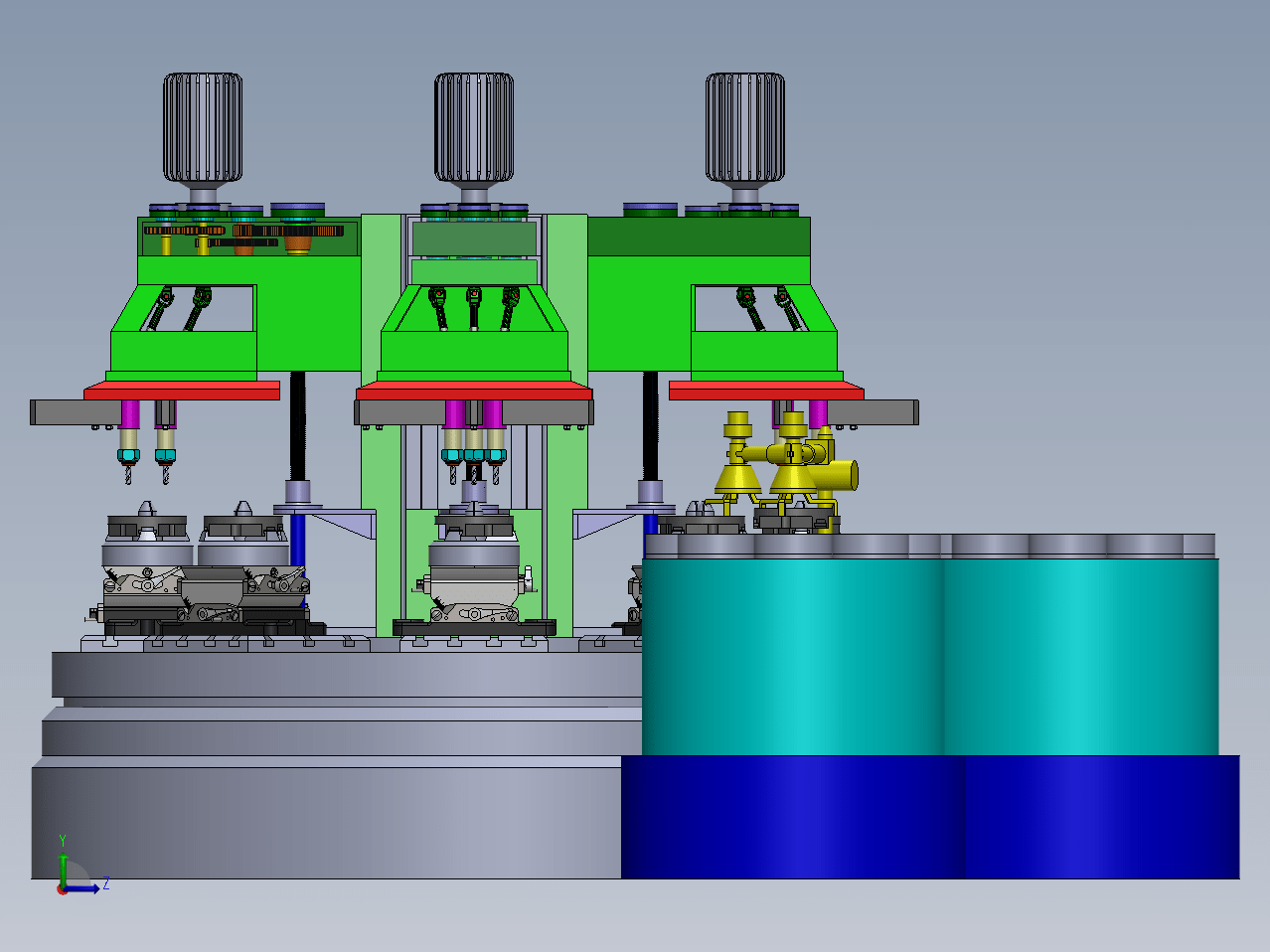Select the red plate under the right head
This screenshot has height=952, width=1270.
pos(766,391)
